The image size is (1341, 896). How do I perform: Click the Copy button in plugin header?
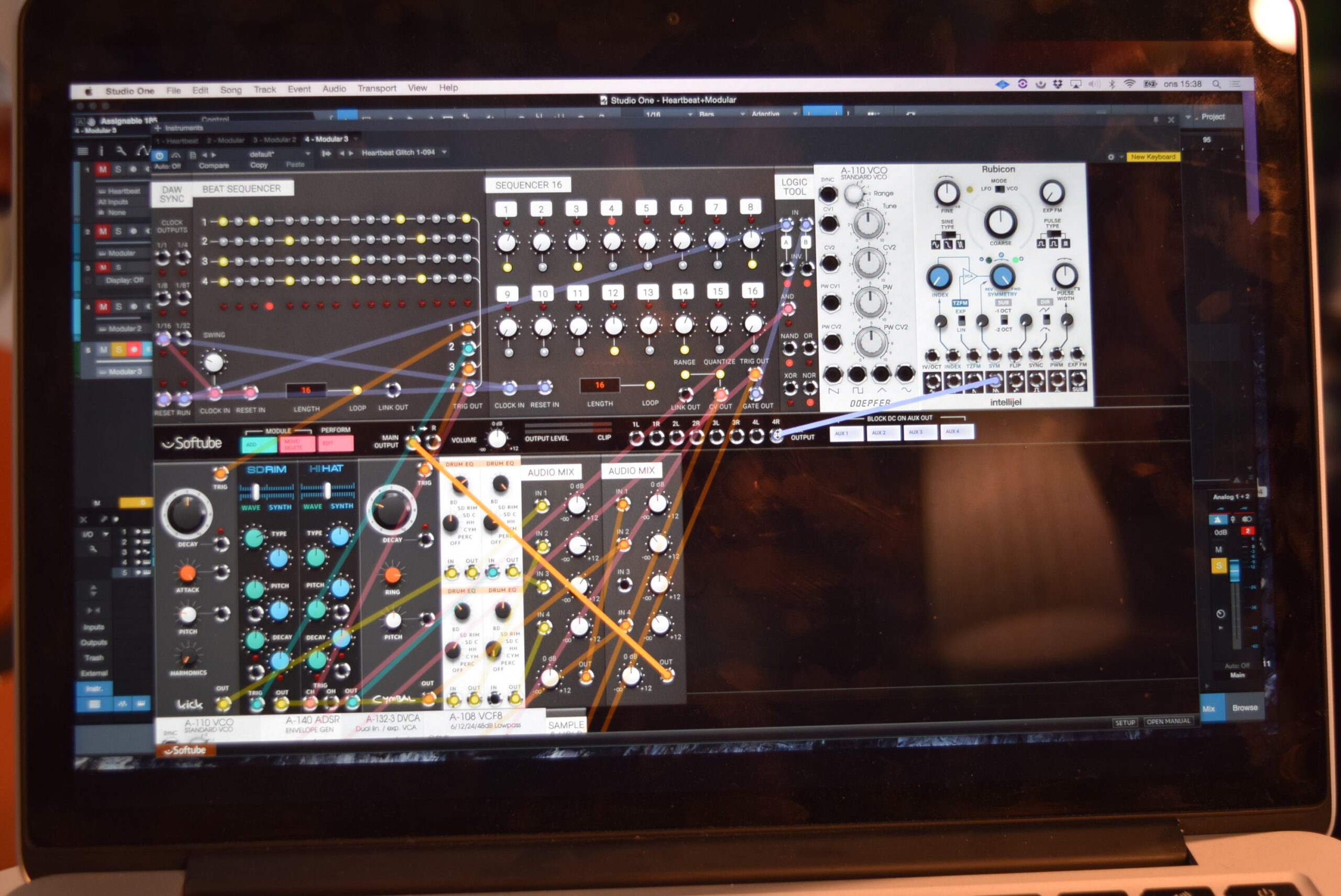[x=258, y=164]
